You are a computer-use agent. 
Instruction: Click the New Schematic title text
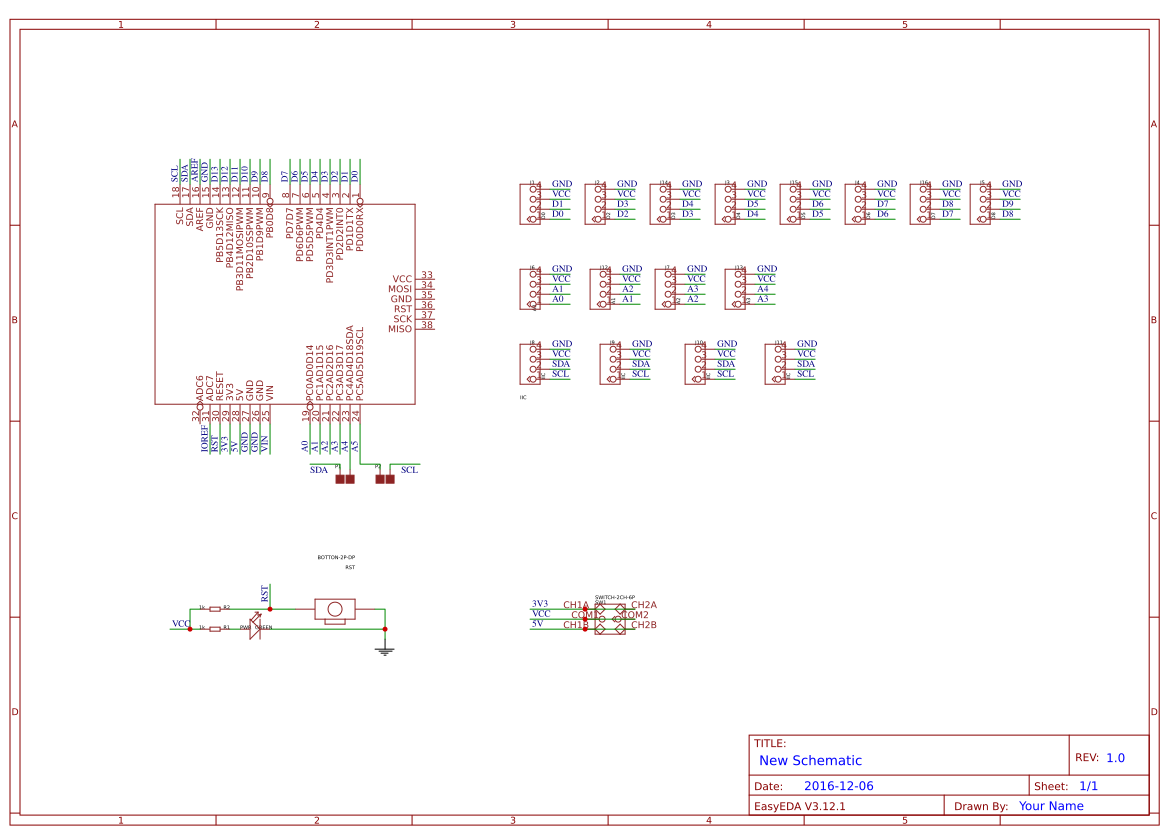pyautogui.click(x=810, y=760)
